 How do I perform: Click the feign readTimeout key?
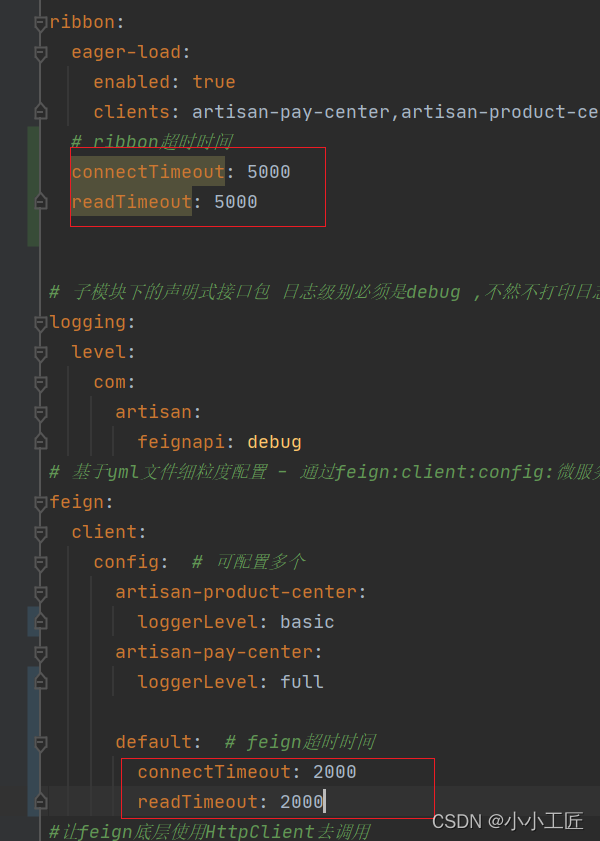198,802
